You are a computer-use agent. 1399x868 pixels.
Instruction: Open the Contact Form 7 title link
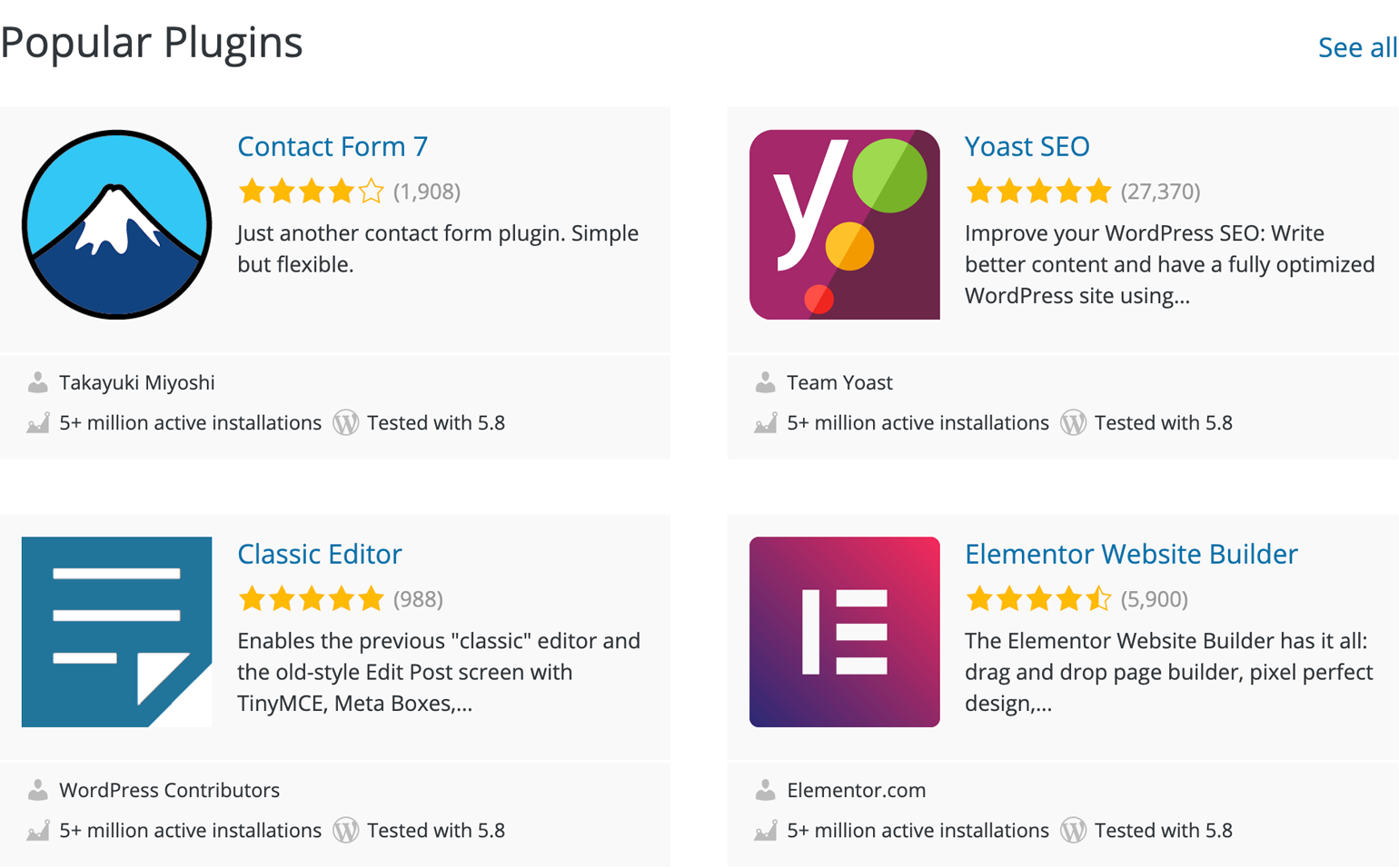pos(332,146)
